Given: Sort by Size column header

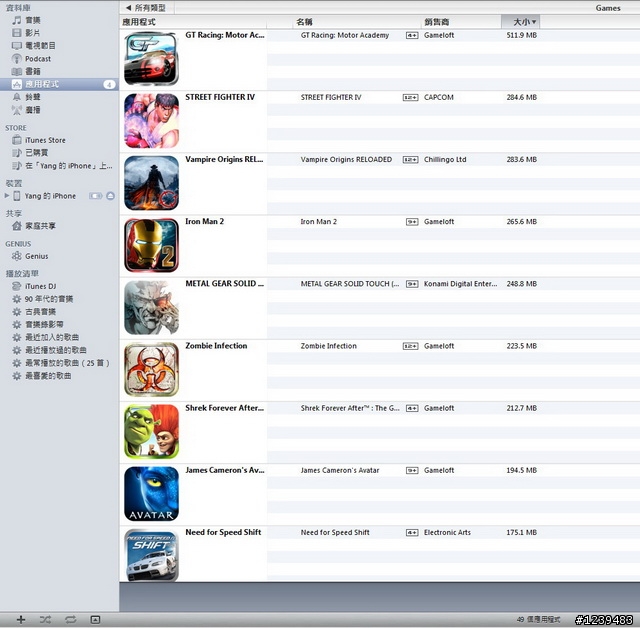Looking at the screenshot, I should pos(521,22).
